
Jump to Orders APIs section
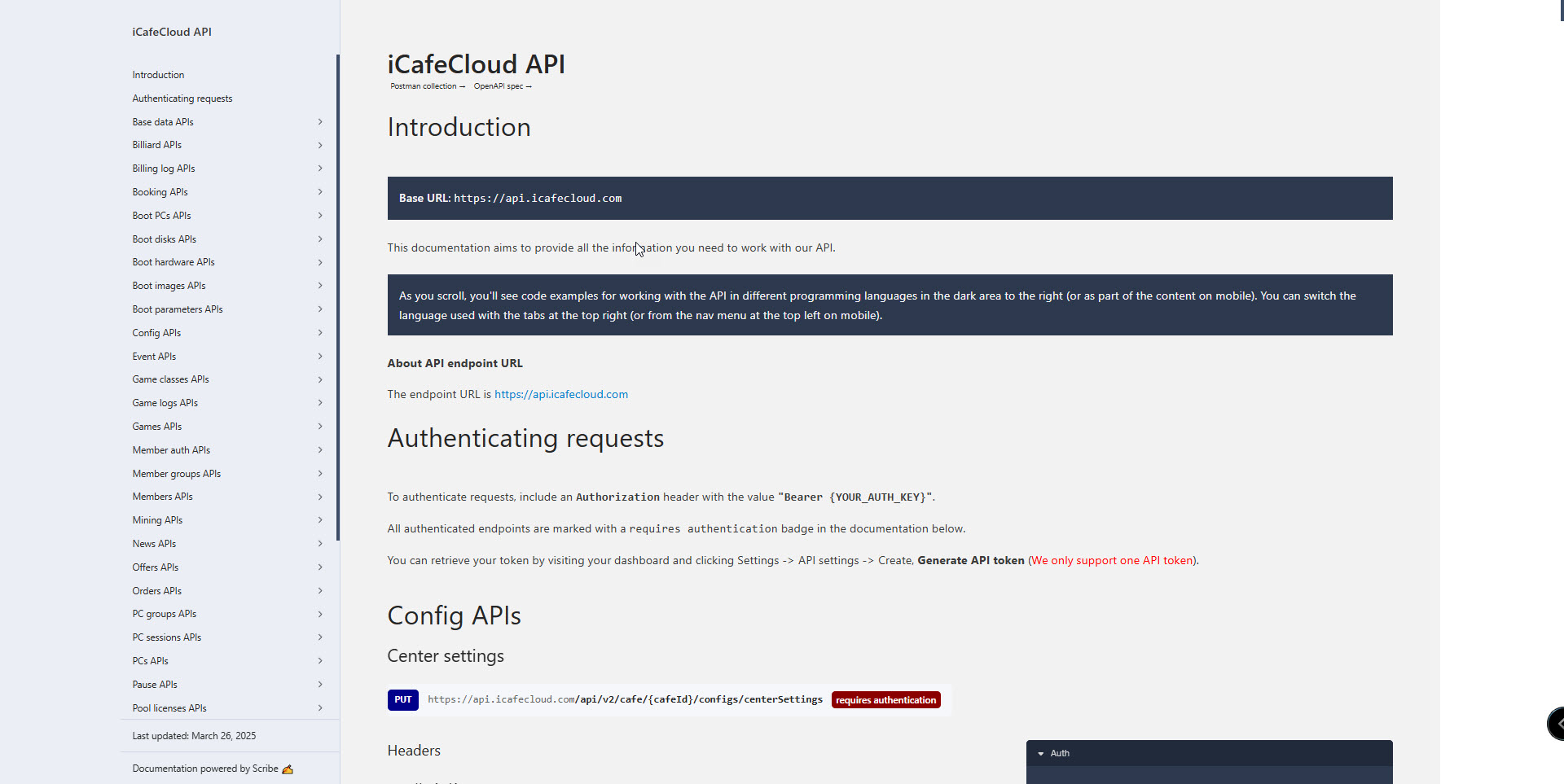coord(157,591)
